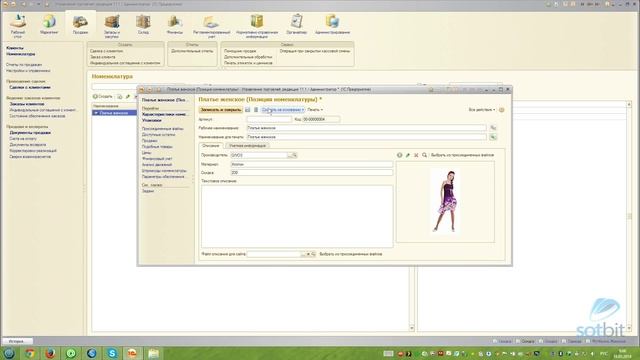Click the magnifier icon above the picture
Viewport: 640px width, 360px height.
(x=424, y=155)
